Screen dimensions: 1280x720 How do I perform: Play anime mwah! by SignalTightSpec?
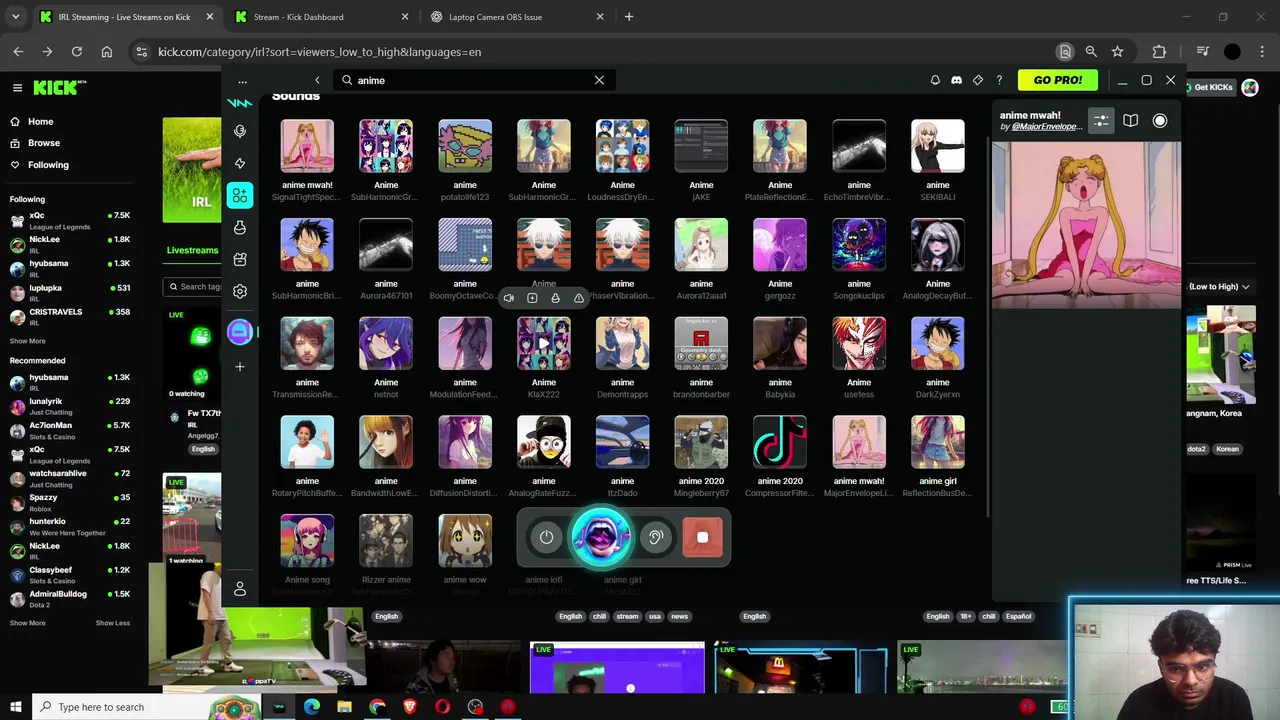(x=307, y=146)
